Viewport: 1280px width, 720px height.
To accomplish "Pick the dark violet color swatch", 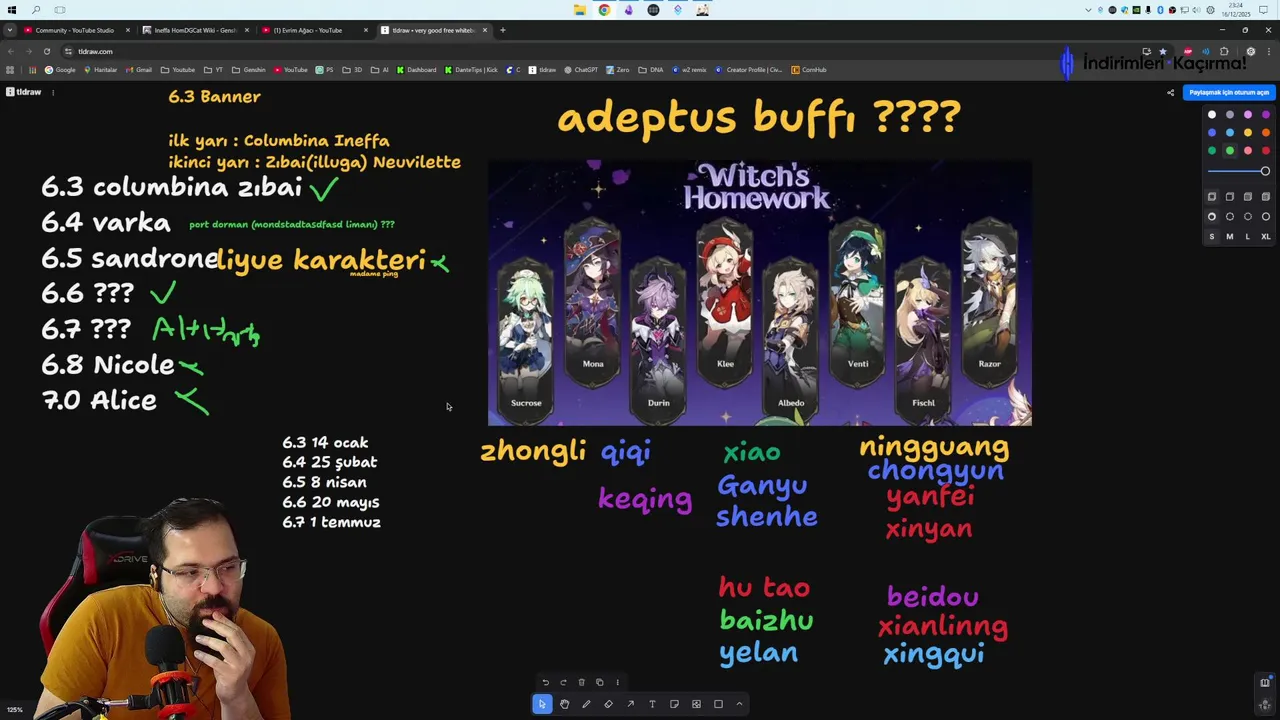I will click(x=1266, y=115).
